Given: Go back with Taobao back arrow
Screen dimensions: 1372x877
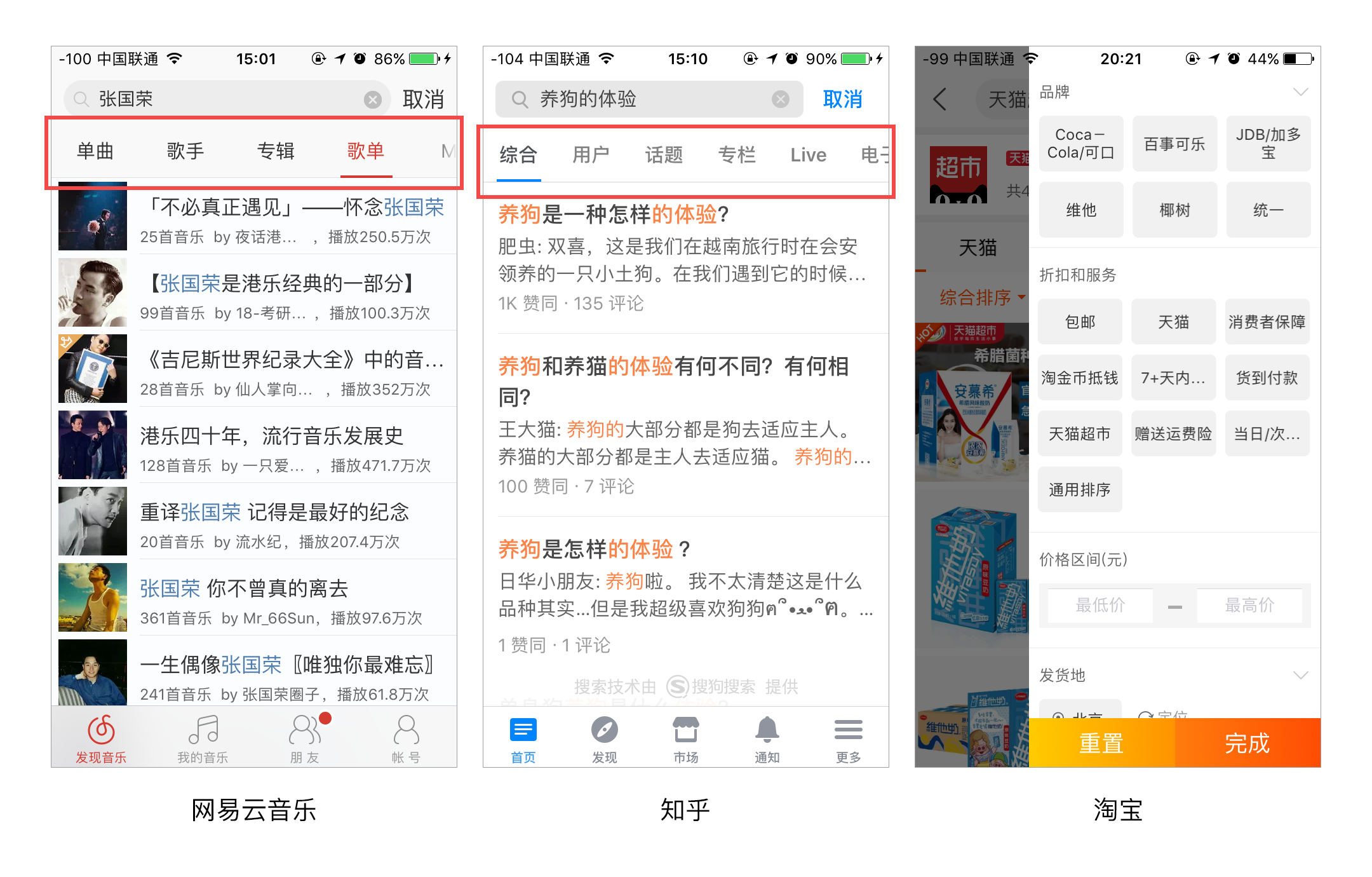Looking at the screenshot, I should click(940, 99).
